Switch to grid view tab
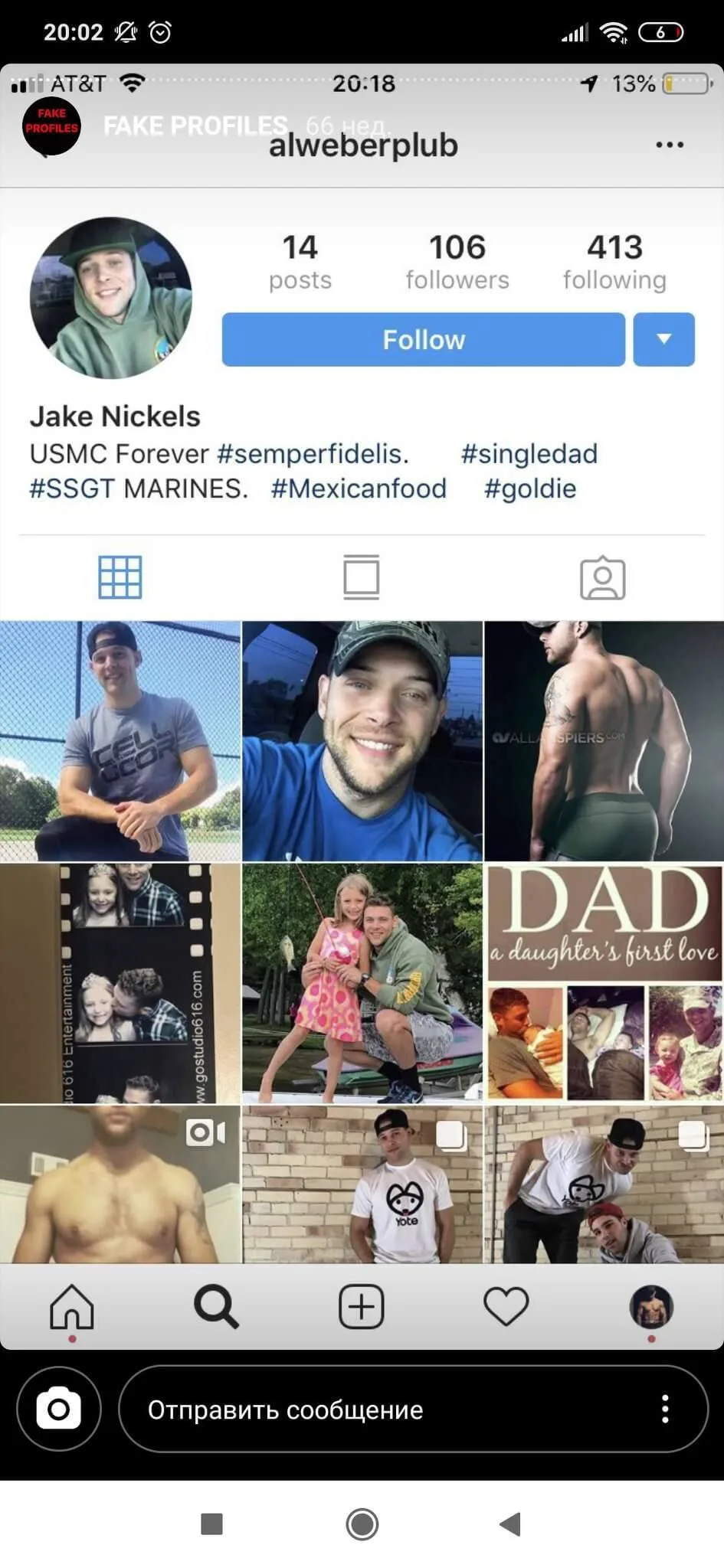Image resolution: width=724 pixels, height=1568 pixels. tap(120, 577)
